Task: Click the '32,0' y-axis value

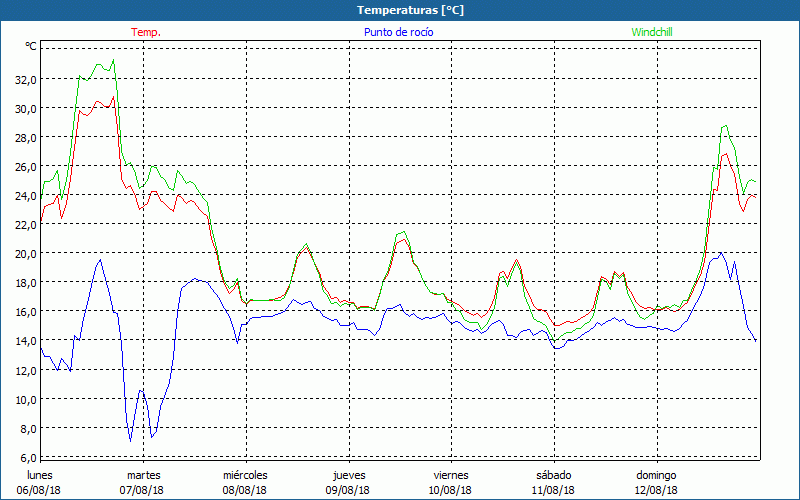Action: (26, 80)
